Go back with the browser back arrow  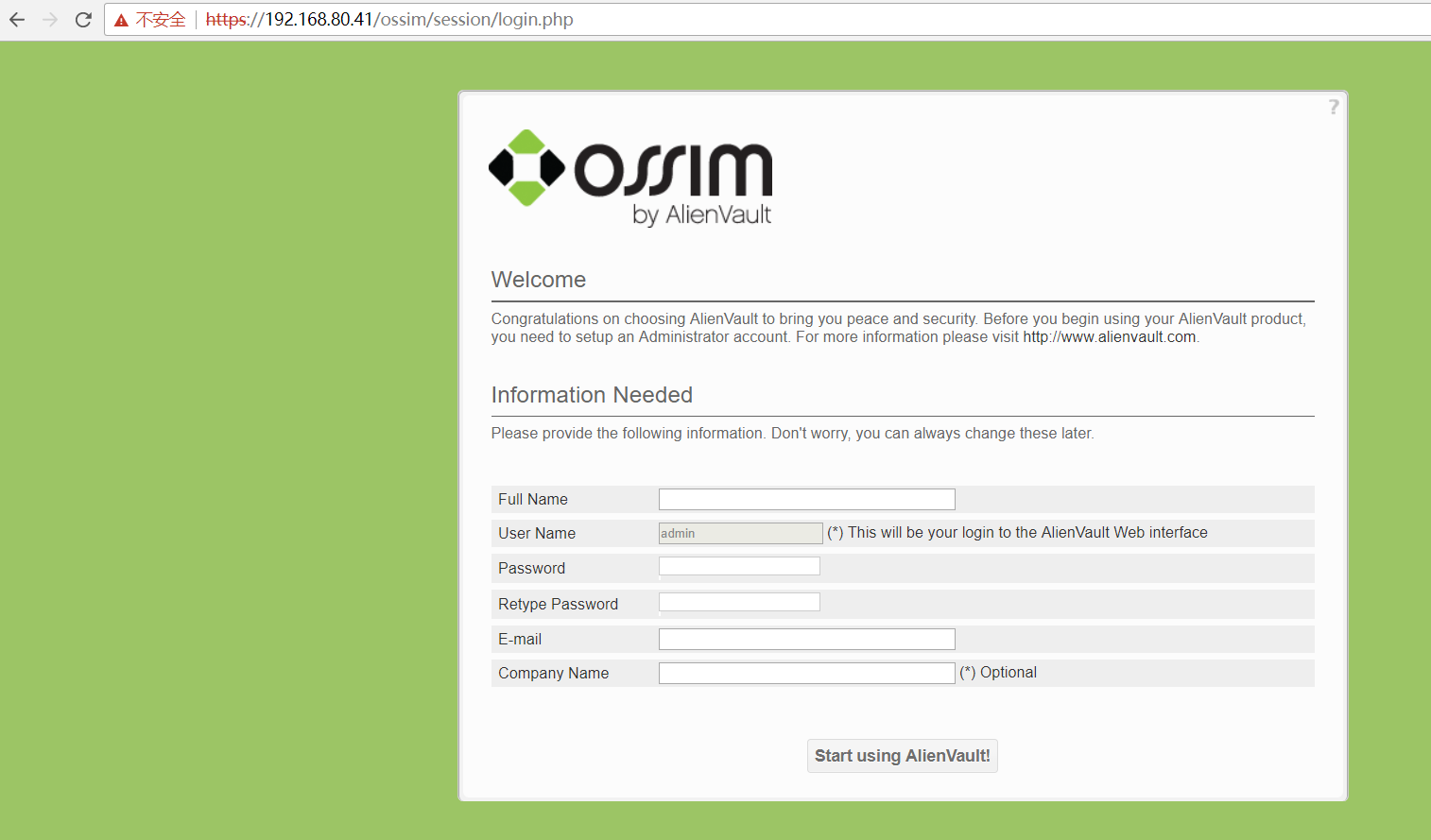point(17,20)
